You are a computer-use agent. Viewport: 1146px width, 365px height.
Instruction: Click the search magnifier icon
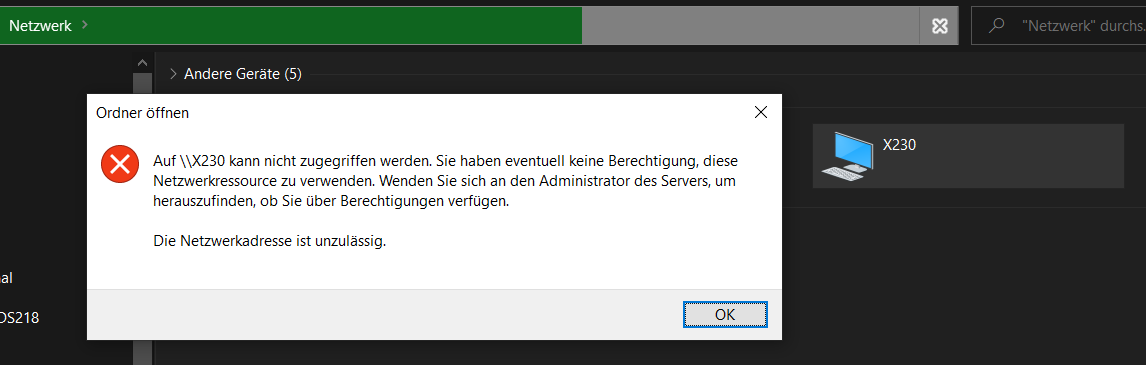pos(995,26)
